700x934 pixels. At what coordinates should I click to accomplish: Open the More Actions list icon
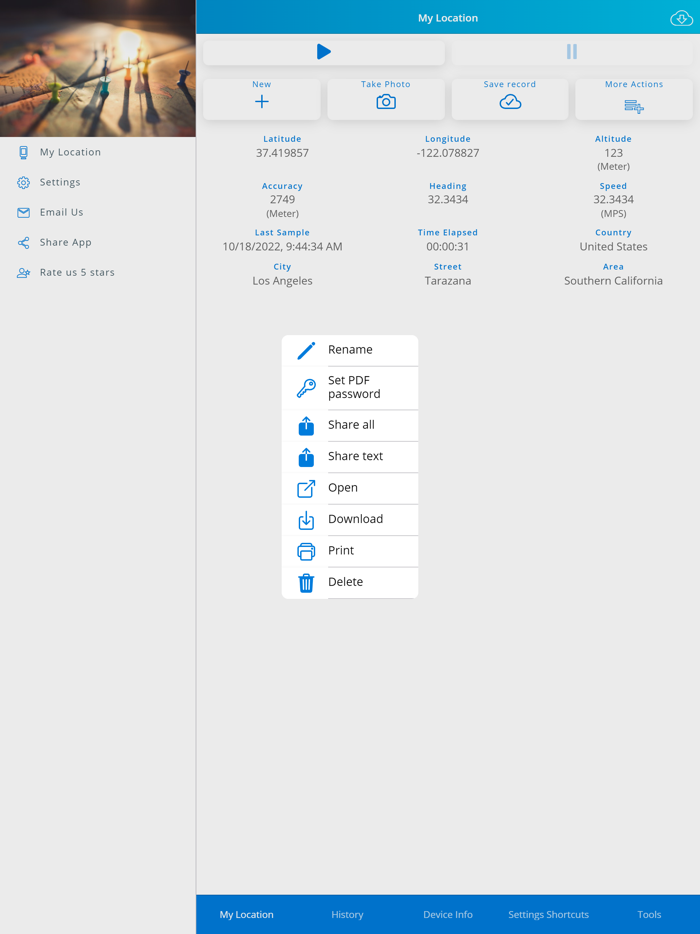[634, 106]
